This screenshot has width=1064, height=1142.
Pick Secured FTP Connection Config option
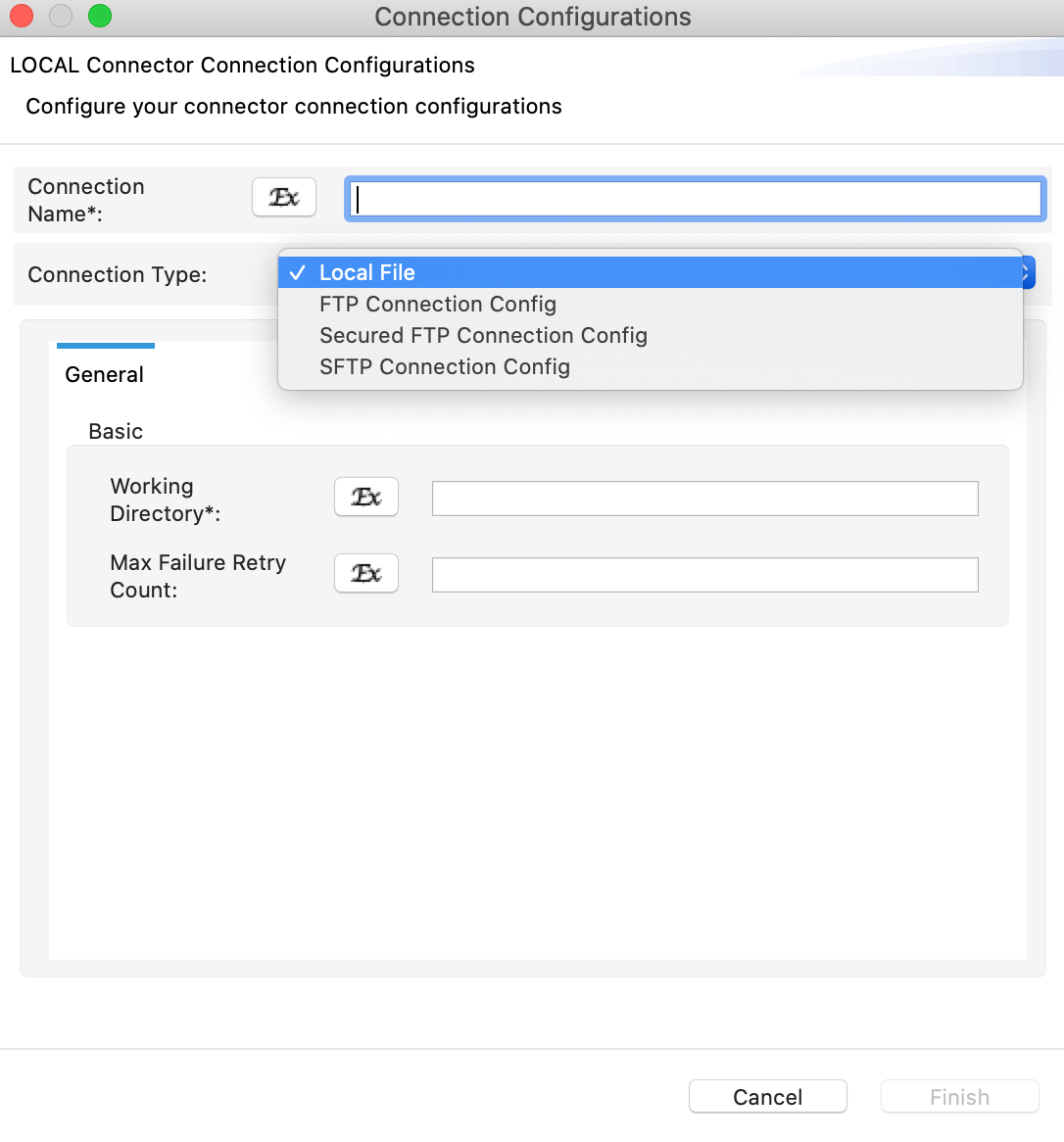click(651, 335)
